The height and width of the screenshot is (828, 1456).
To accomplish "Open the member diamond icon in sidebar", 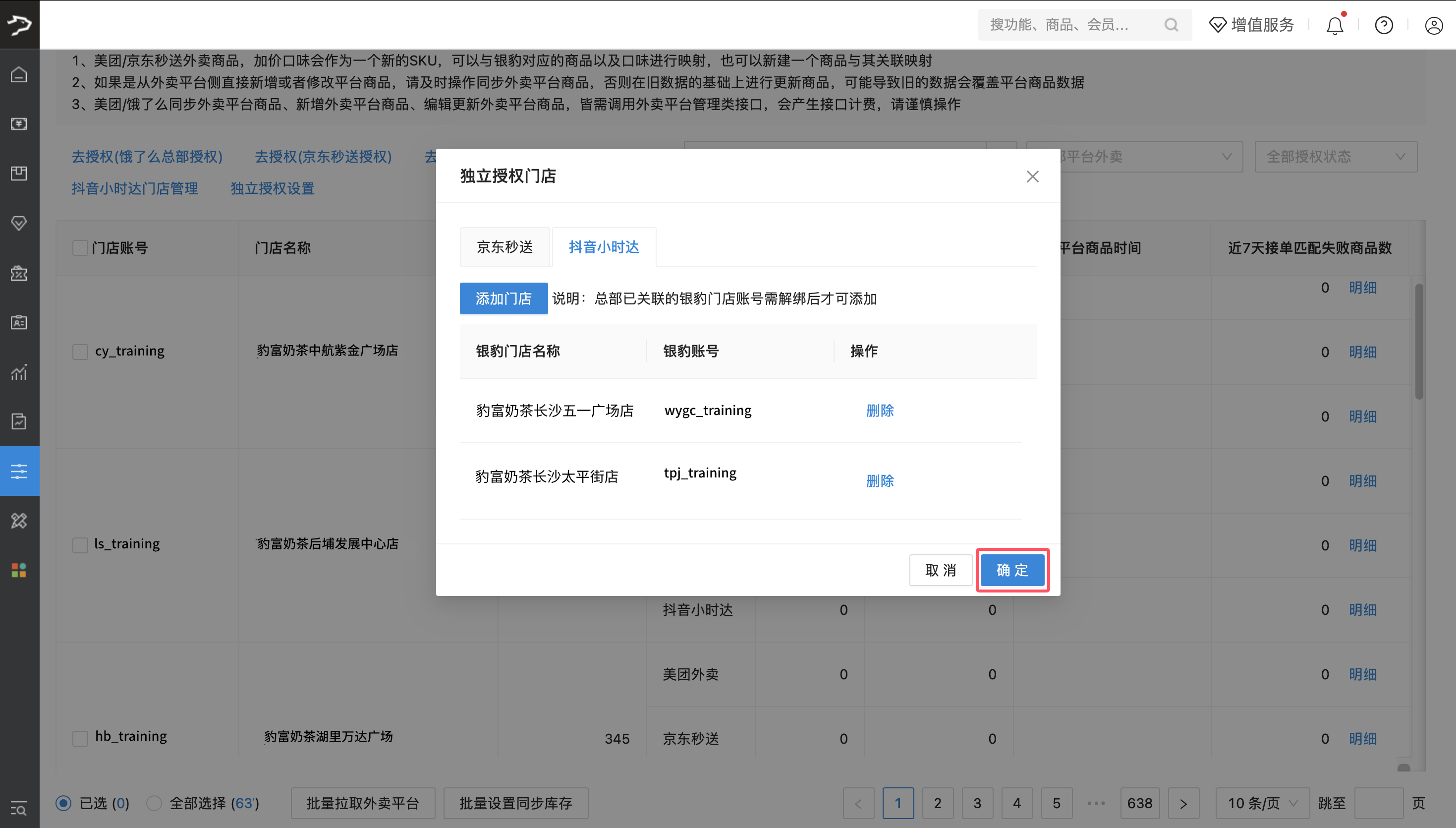I will pyautogui.click(x=19, y=223).
